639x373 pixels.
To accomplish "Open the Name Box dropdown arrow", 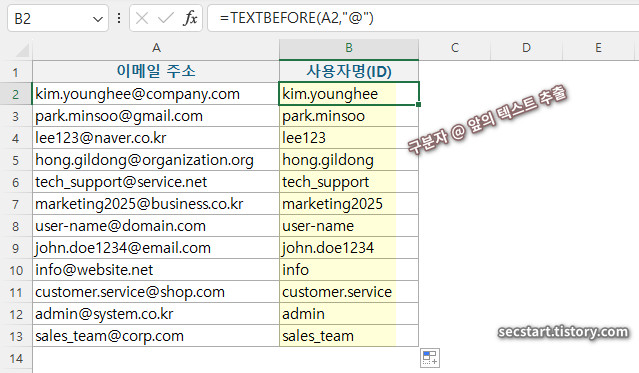I will pyautogui.click(x=97, y=19).
